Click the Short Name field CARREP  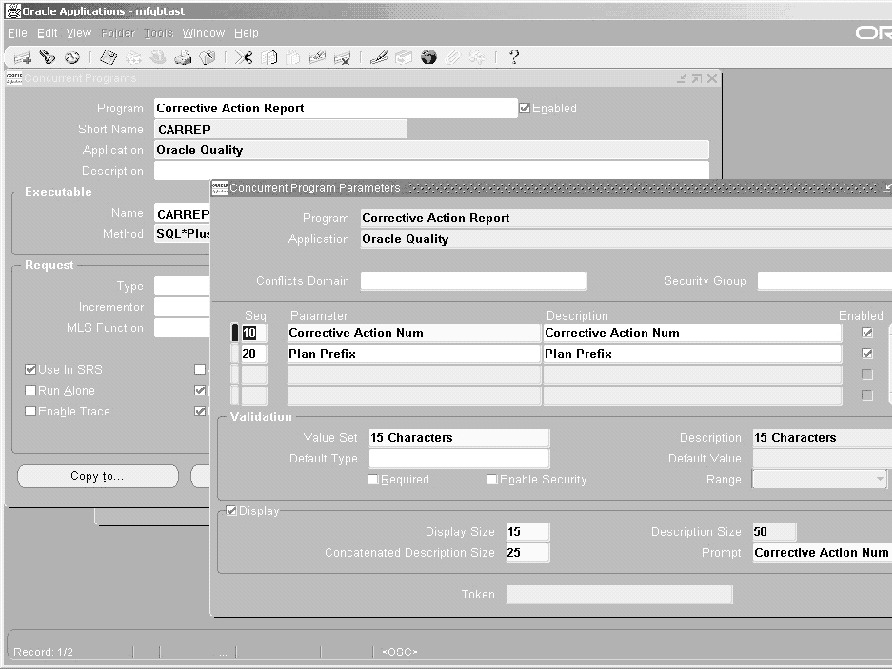[280, 129]
